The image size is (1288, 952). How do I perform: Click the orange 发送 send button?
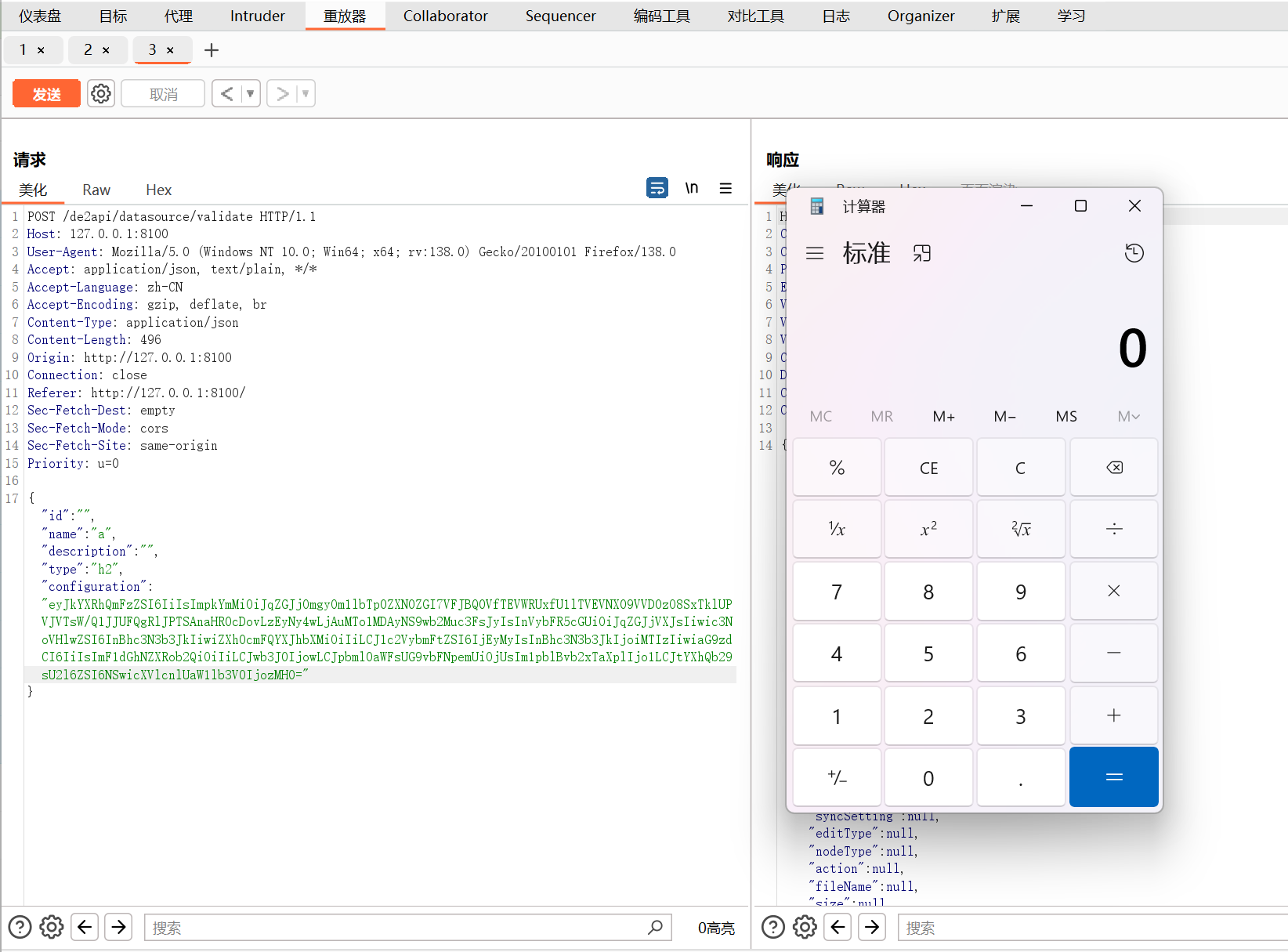coord(46,94)
